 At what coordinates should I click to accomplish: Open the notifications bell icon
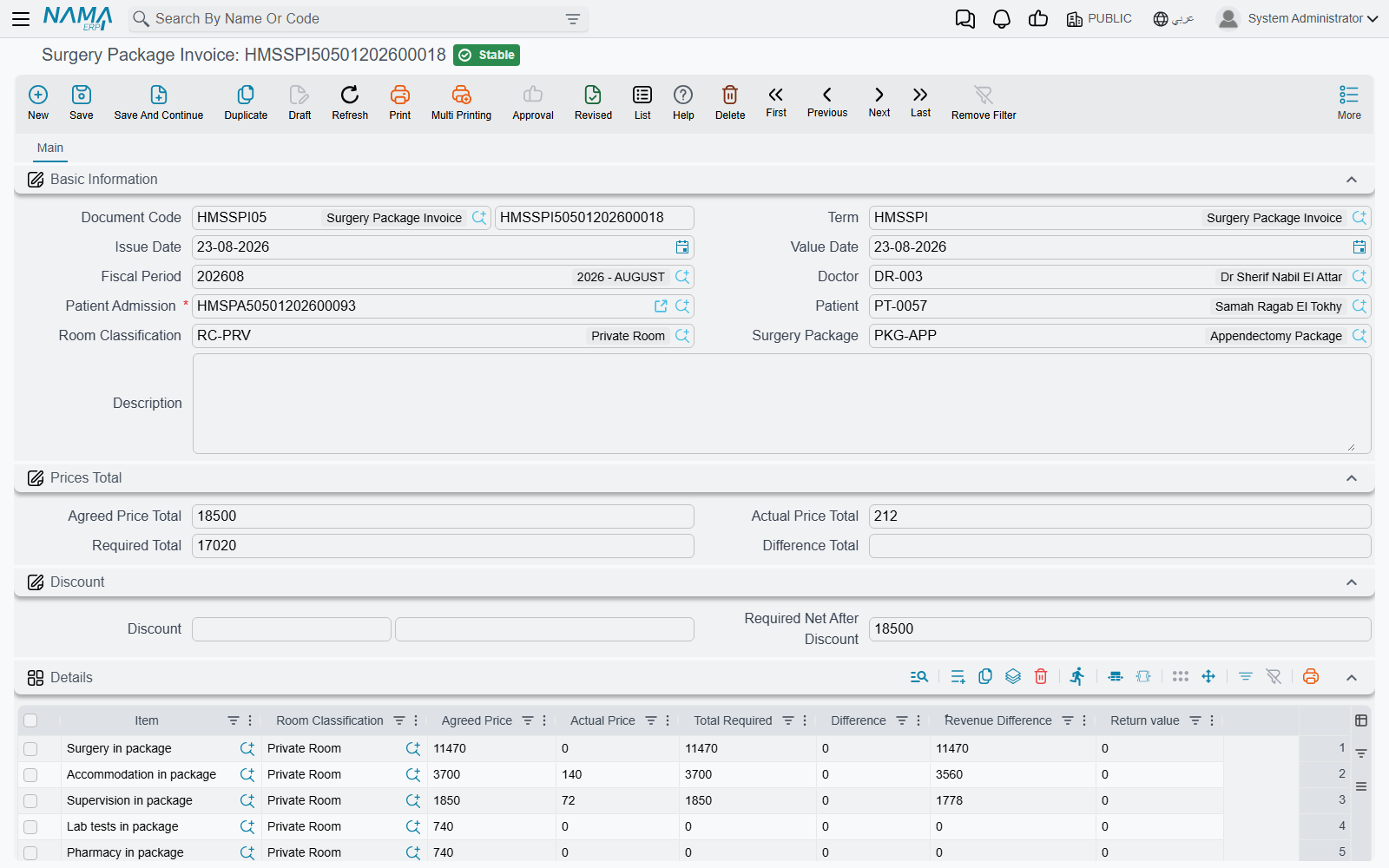(x=1002, y=19)
